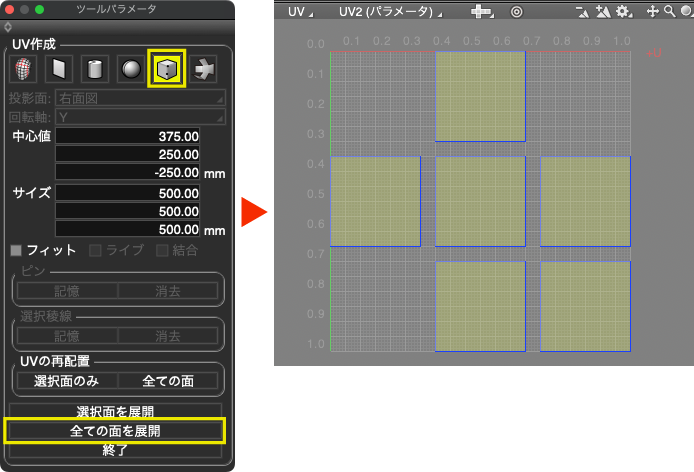Activate the magnifier zoom icon
694x472 pixels.
[670, 12]
